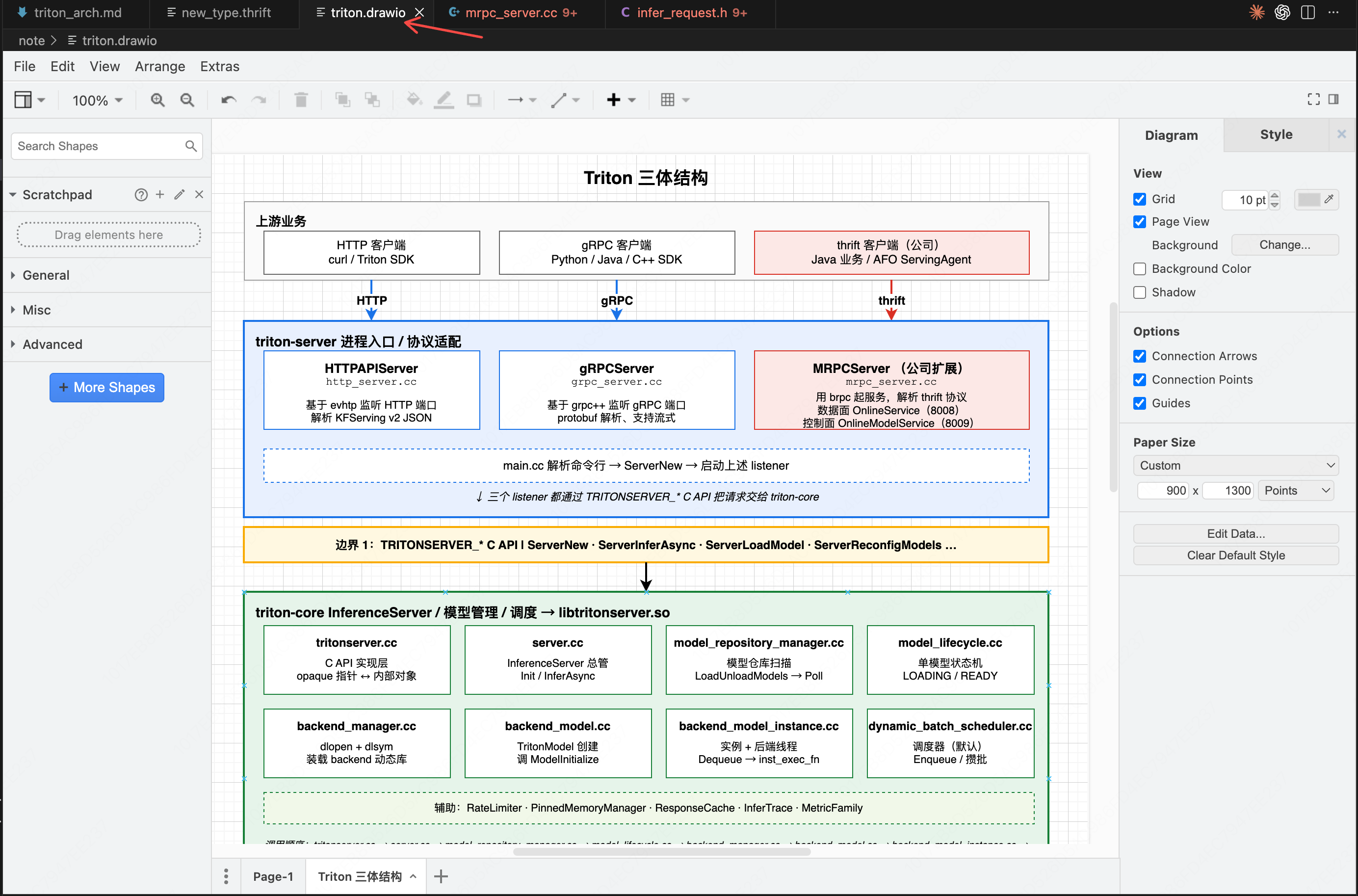Open the 100% zoom level dropdown

click(97, 101)
